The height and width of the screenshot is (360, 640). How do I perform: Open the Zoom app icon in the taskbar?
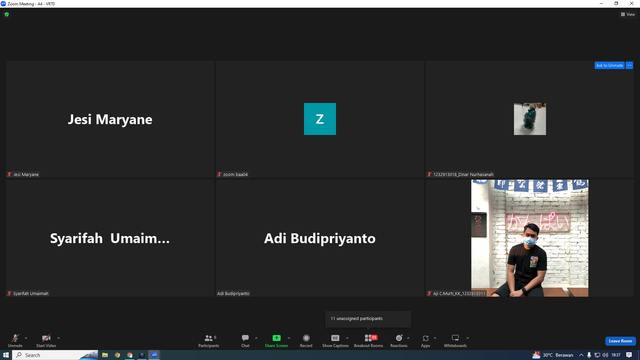point(154,355)
